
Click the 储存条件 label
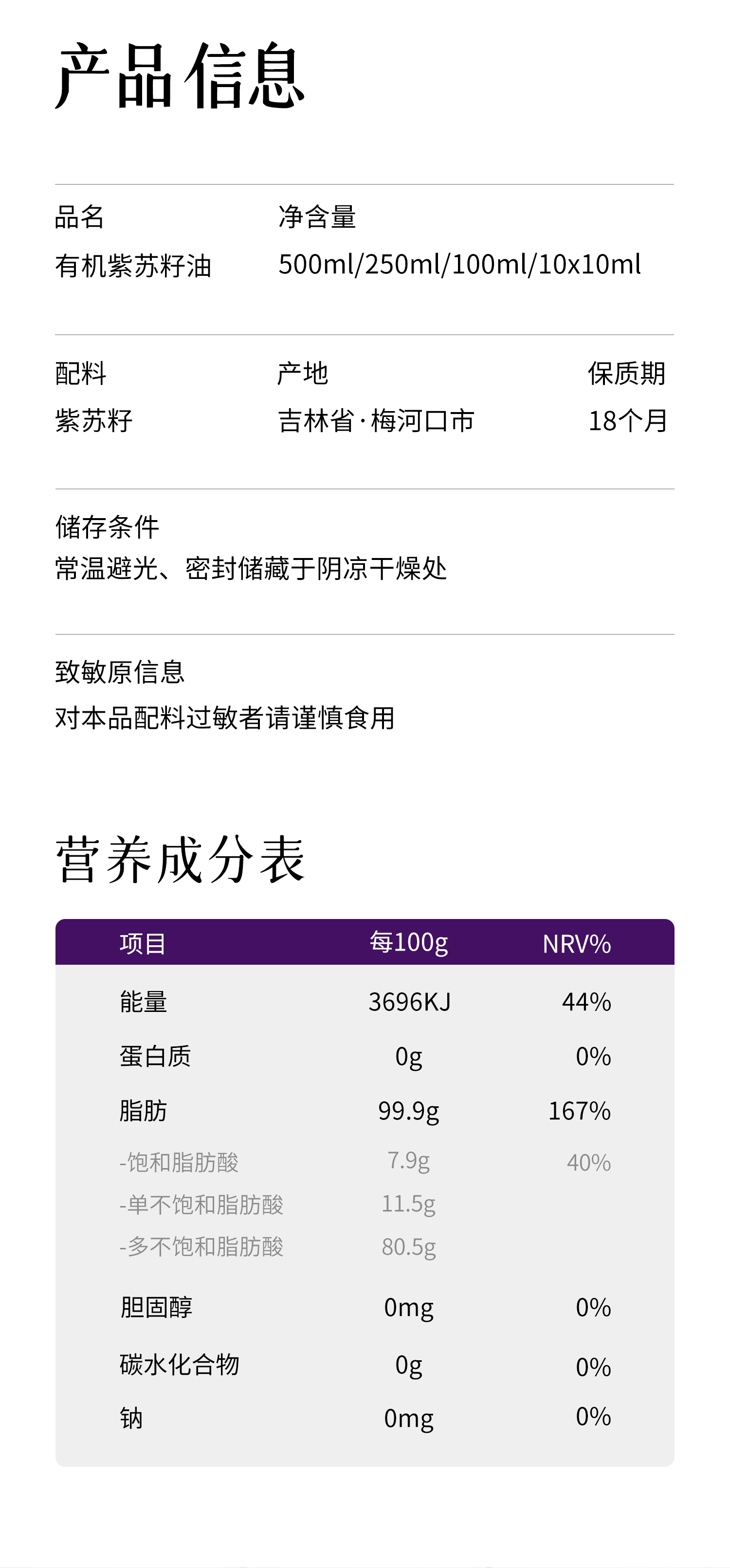point(107,526)
